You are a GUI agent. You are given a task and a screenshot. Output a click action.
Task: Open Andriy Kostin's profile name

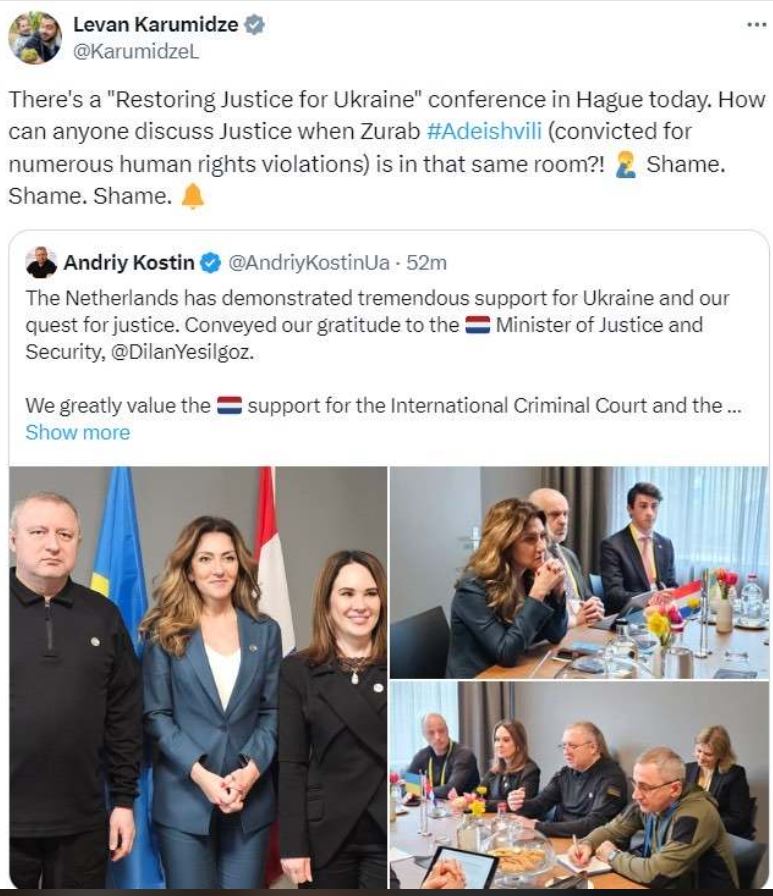[129, 263]
